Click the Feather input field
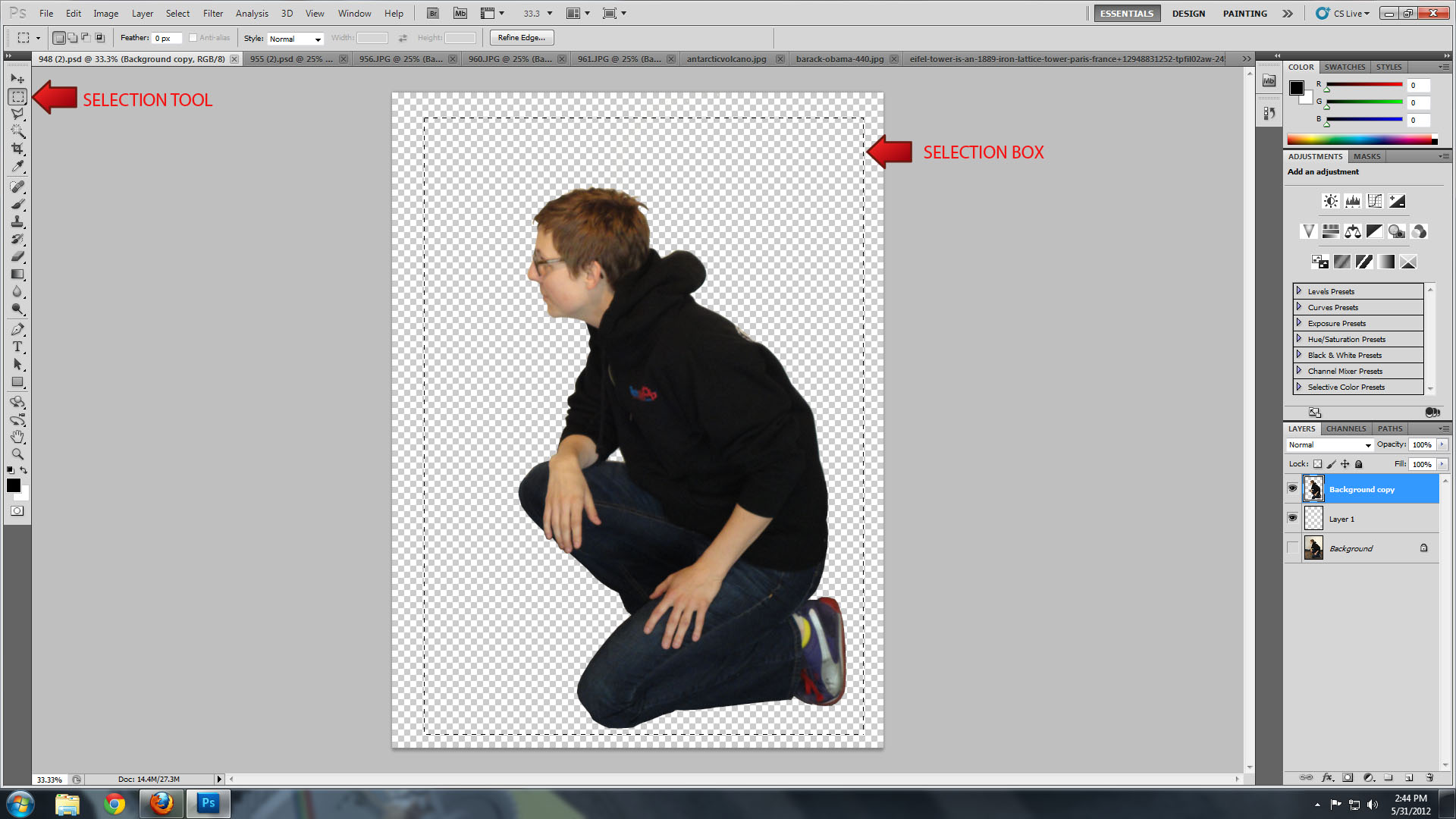Image resolution: width=1456 pixels, height=819 pixels. pos(166,38)
